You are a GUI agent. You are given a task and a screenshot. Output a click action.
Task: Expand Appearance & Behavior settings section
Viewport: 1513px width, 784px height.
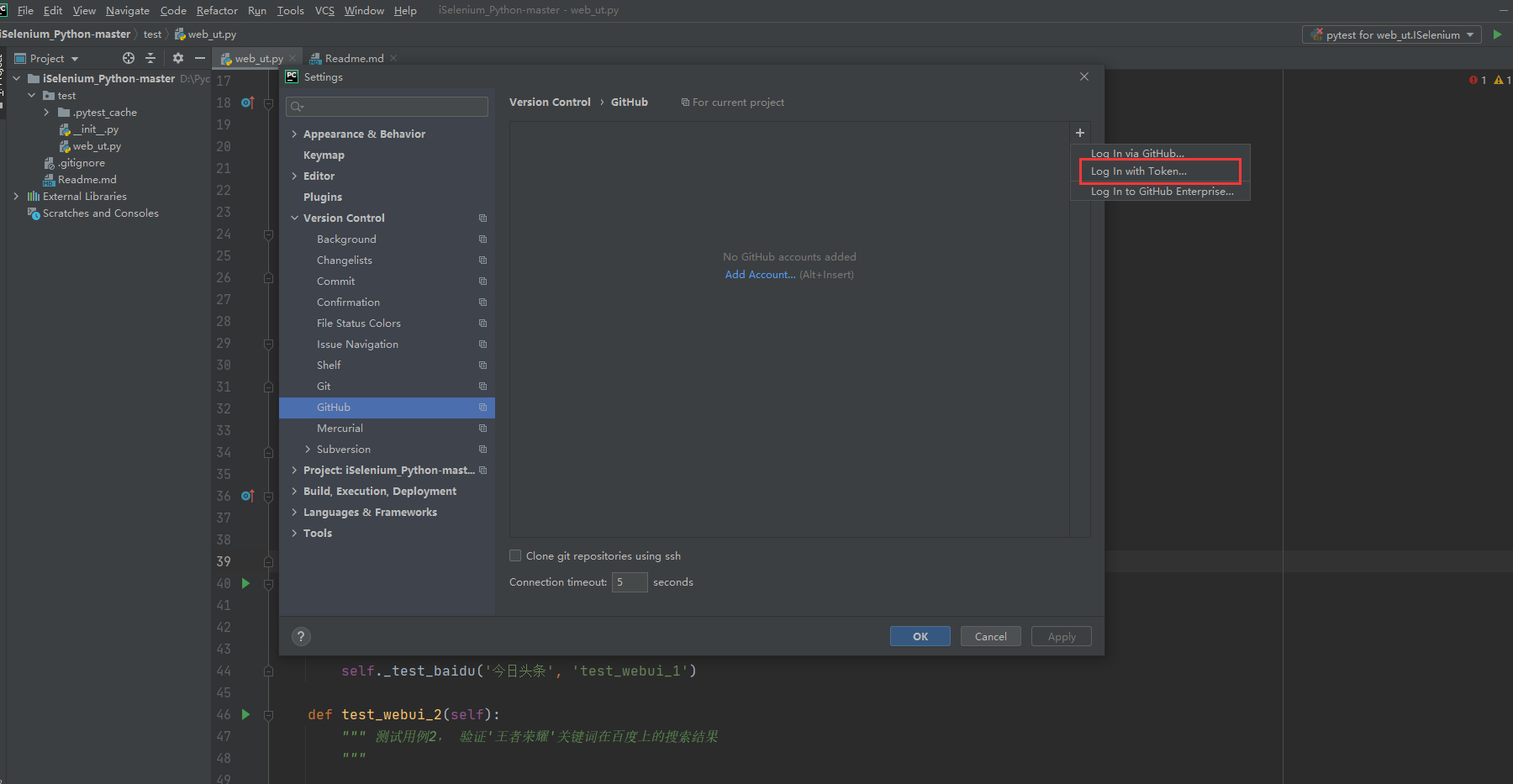(294, 134)
